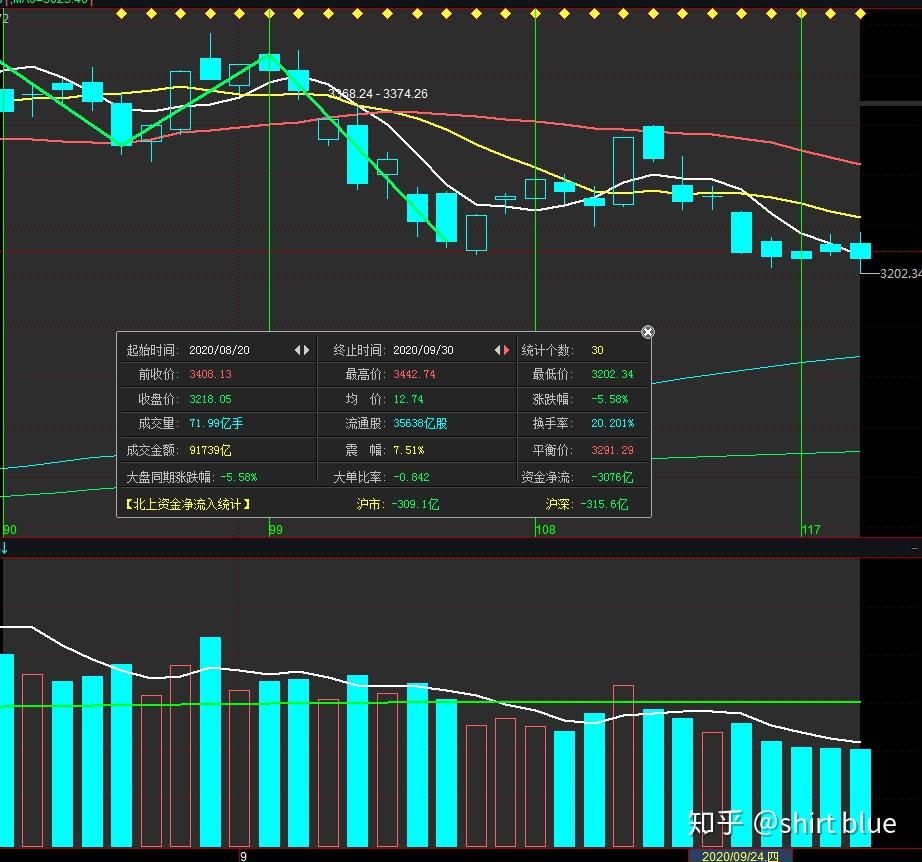Viewport: 922px width, 862px height.
Task: Click the first yellow diamond marker at top
Action: coord(121,14)
